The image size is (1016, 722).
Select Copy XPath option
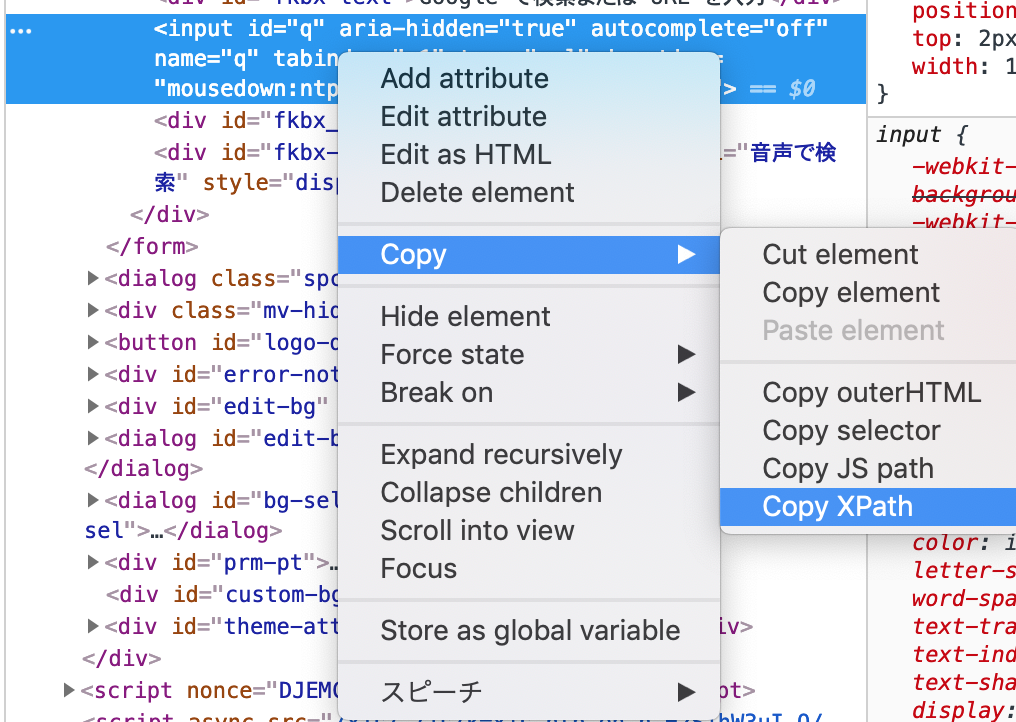click(868, 507)
